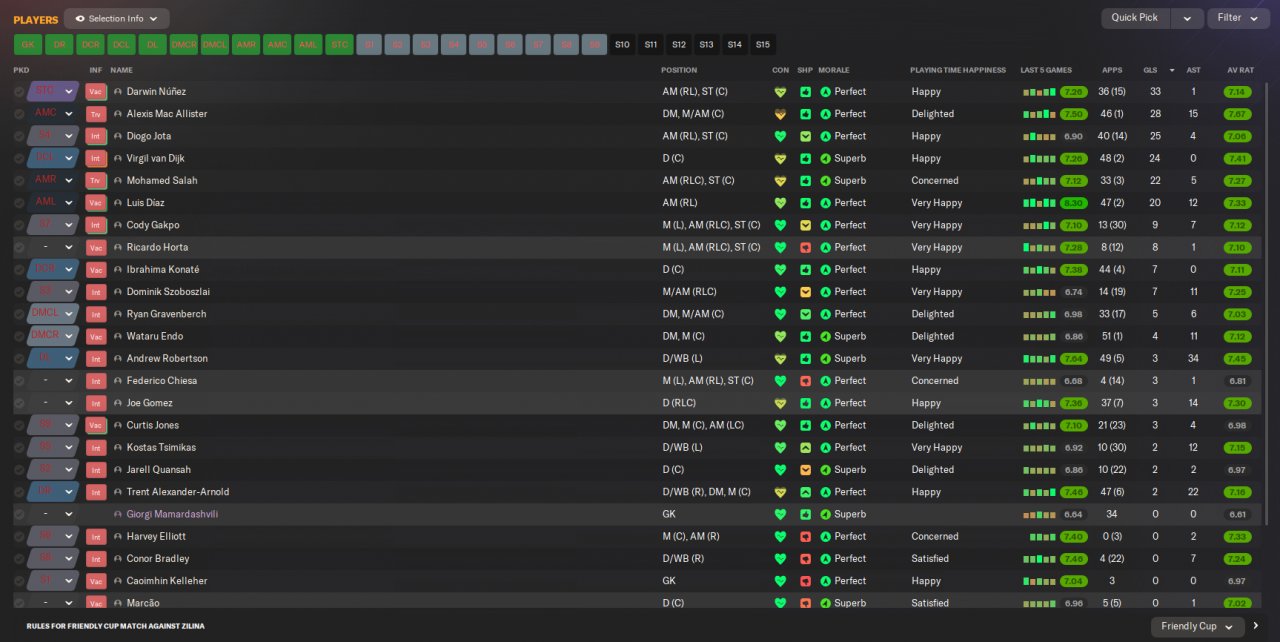The image size is (1280, 642).
Task: Toggle the picked checkmark for Virgil van Dijk
Action: [x=19, y=158]
